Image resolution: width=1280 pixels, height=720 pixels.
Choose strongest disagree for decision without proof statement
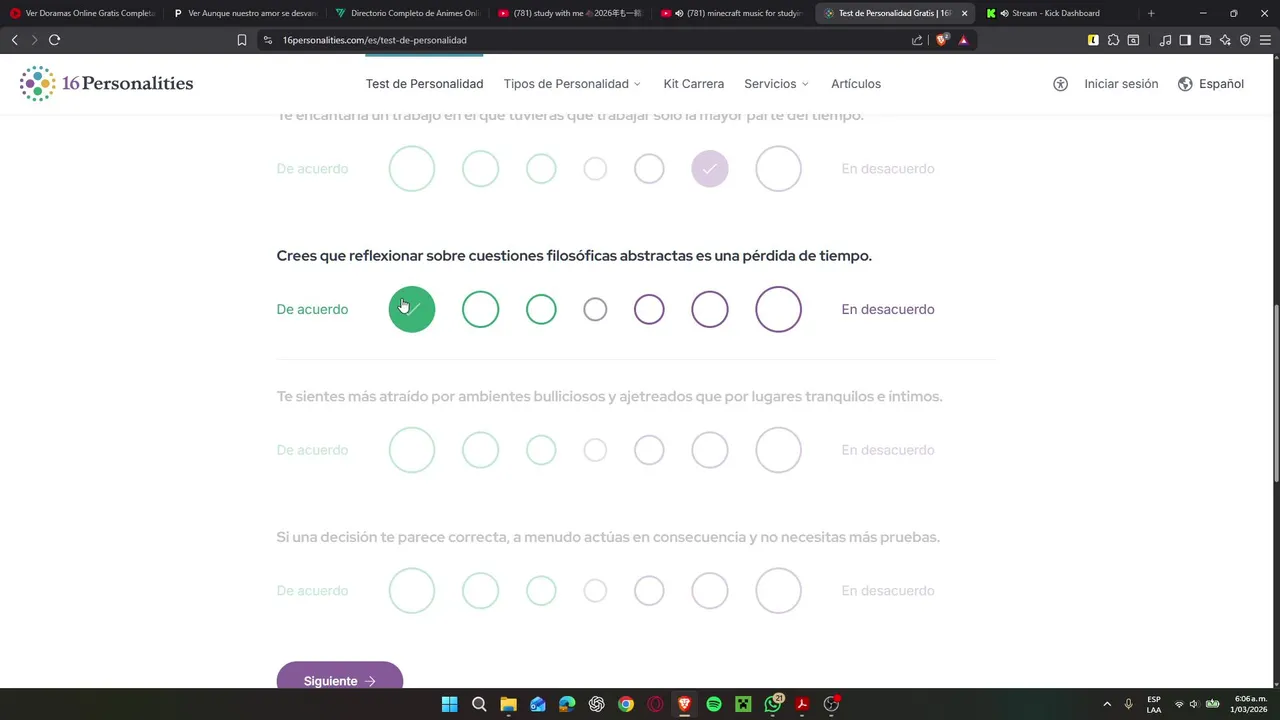pyautogui.click(x=778, y=591)
